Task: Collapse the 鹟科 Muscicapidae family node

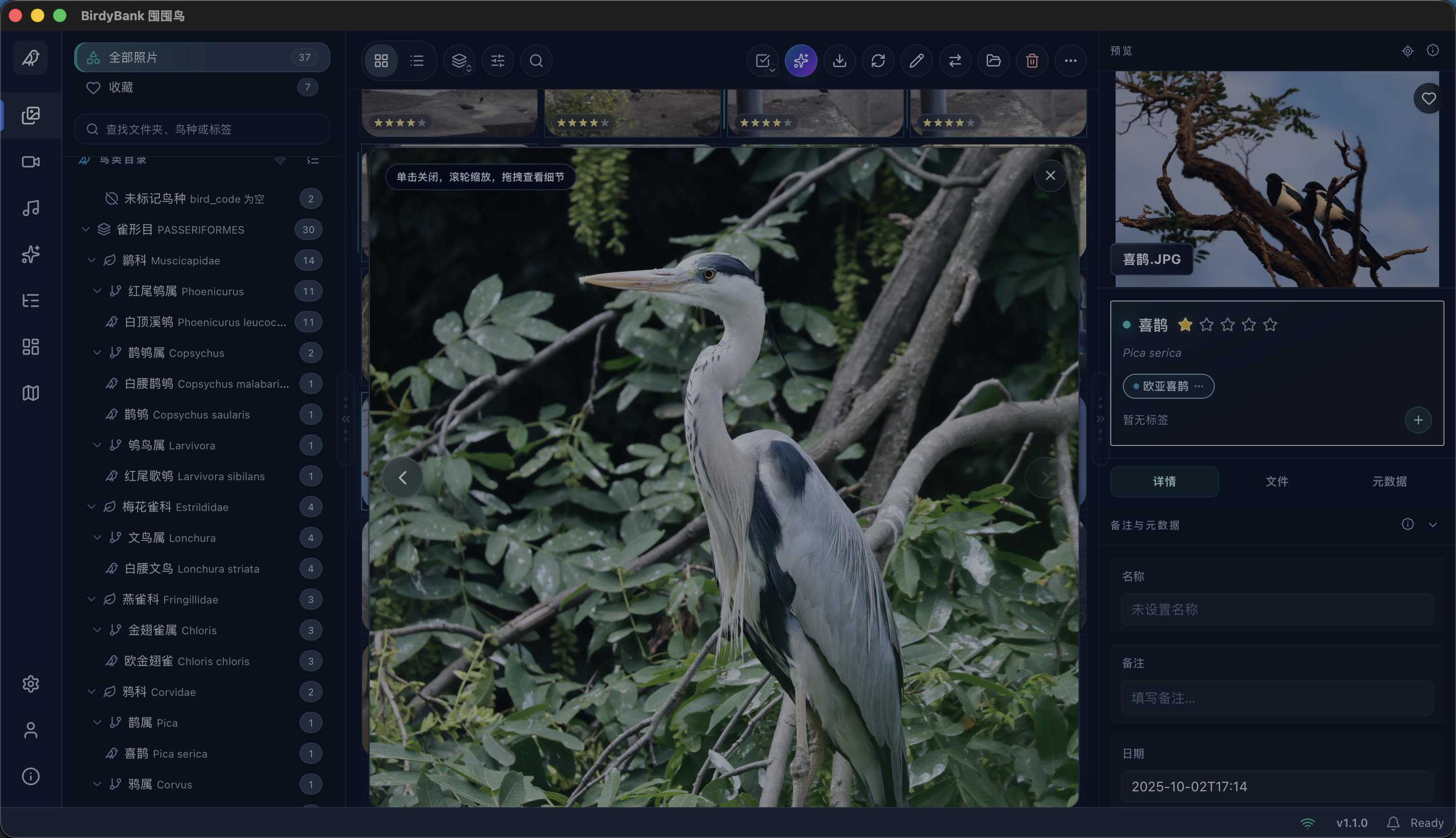Action: pyautogui.click(x=91, y=260)
